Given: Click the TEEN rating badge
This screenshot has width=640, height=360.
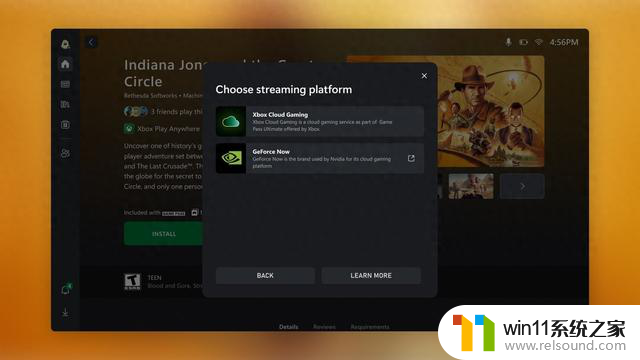Looking at the screenshot, I should 132,282.
